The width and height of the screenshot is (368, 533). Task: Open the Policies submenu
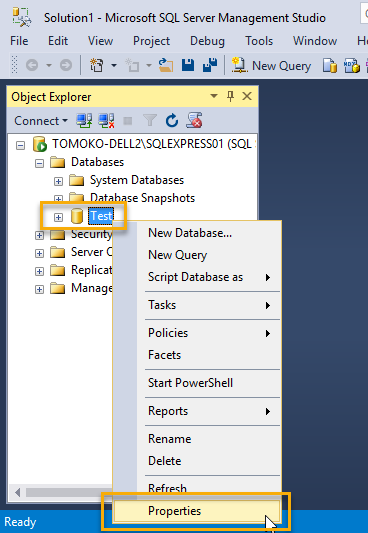click(x=197, y=333)
